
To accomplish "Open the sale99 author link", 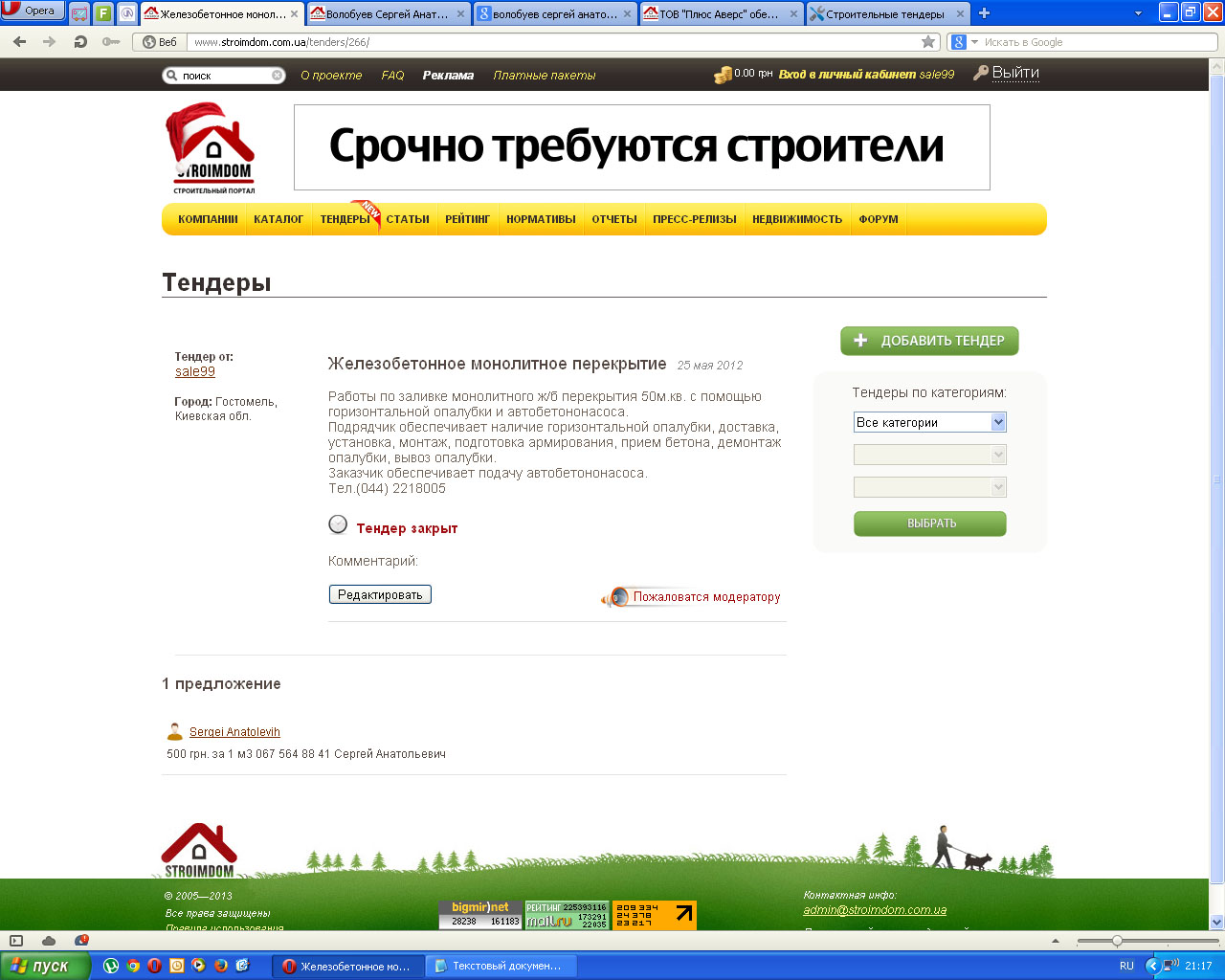I will pyautogui.click(x=195, y=371).
